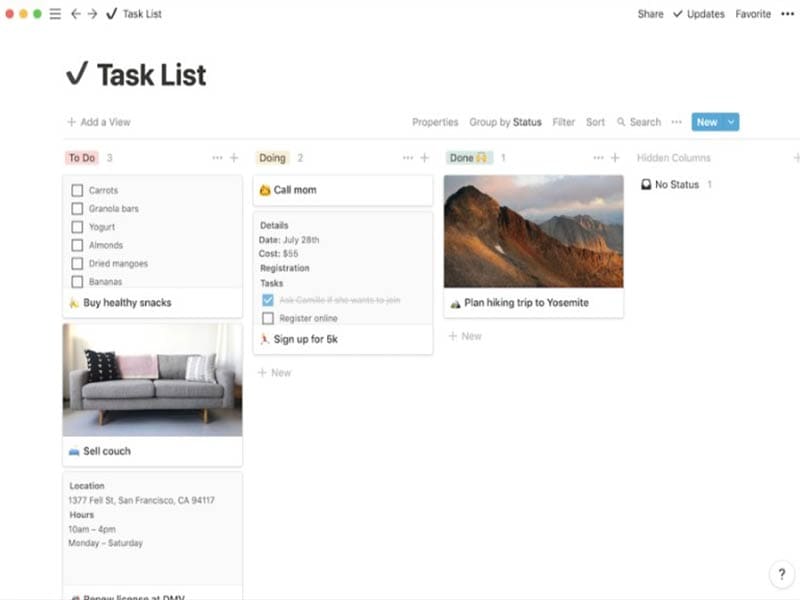The height and width of the screenshot is (600, 800).
Task: Open the top-right page options ellipsis
Action: [787, 14]
